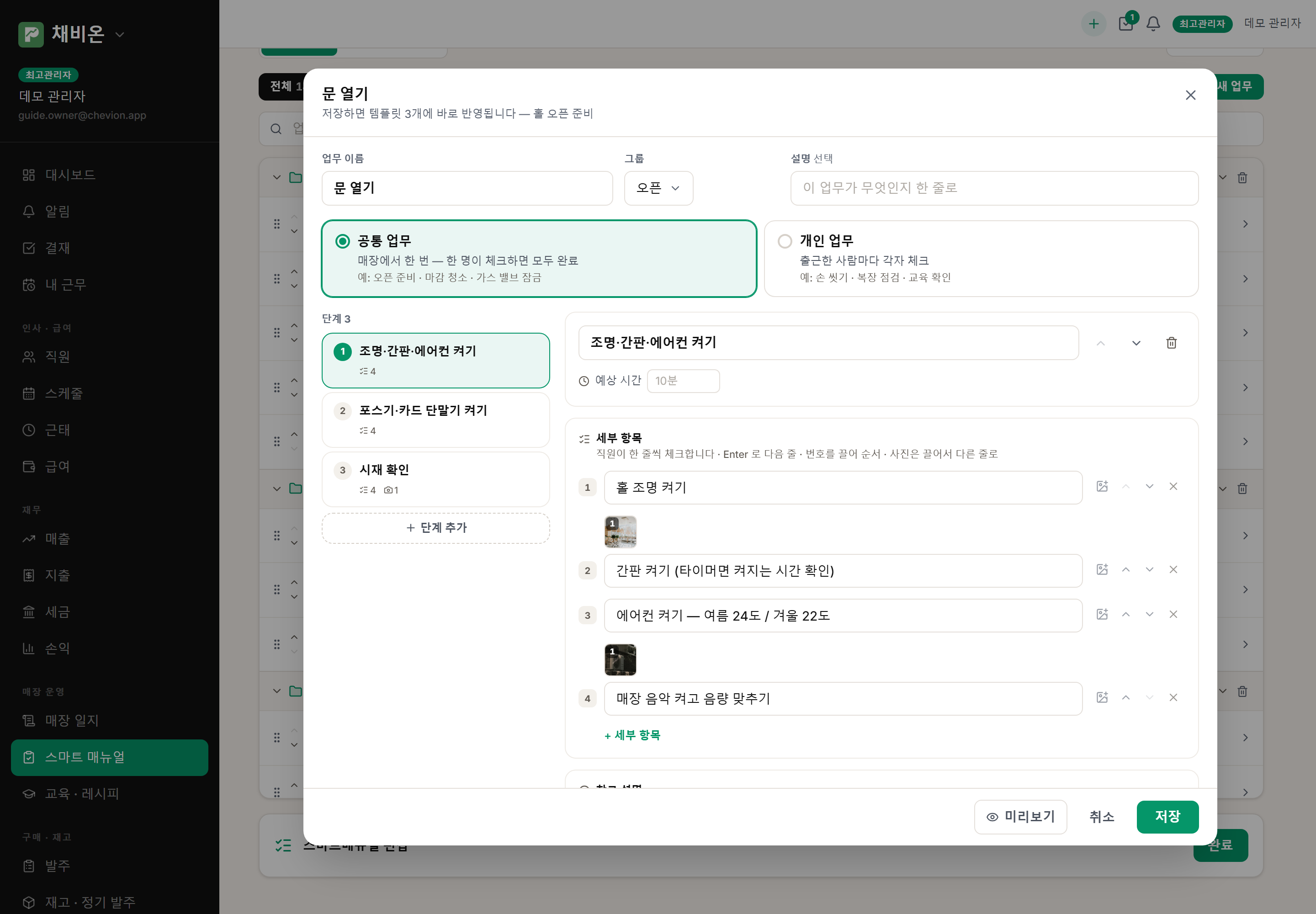The height and width of the screenshot is (914, 1316).
Task: Click the 미리보기 button
Action: [1020, 816]
